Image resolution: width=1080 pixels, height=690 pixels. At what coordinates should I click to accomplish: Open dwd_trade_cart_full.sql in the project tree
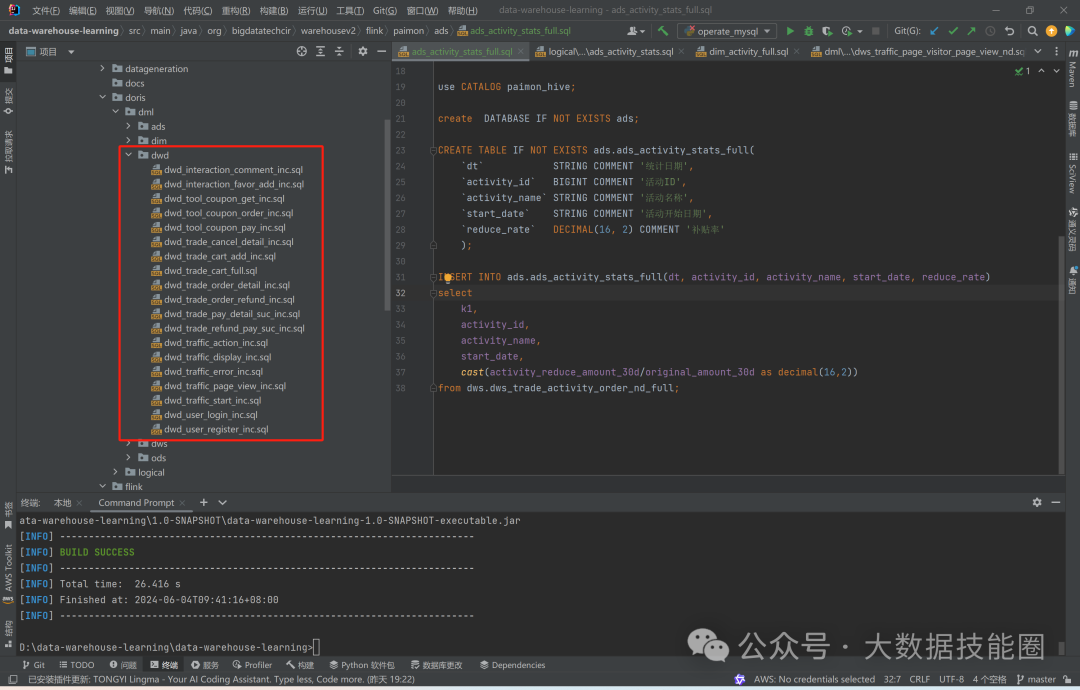211,271
